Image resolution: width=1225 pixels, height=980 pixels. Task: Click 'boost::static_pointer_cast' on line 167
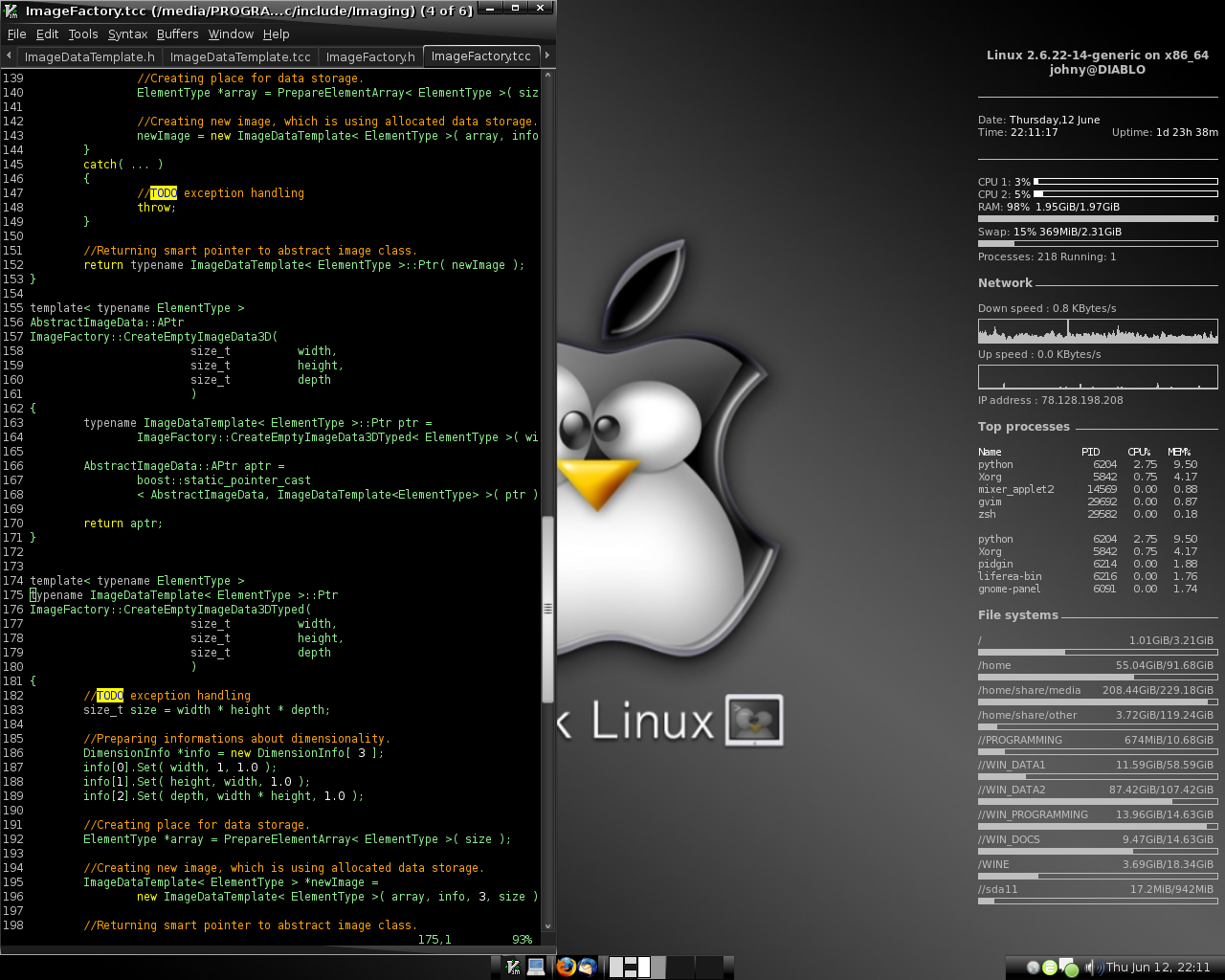click(x=224, y=480)
